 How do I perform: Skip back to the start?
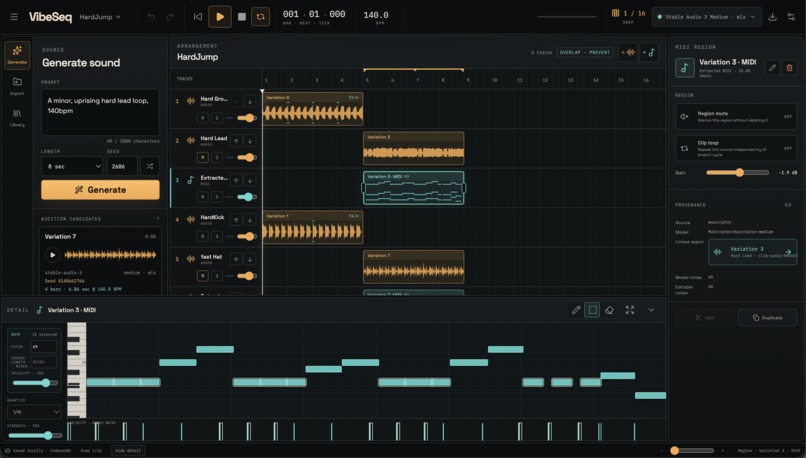point(197,17)
